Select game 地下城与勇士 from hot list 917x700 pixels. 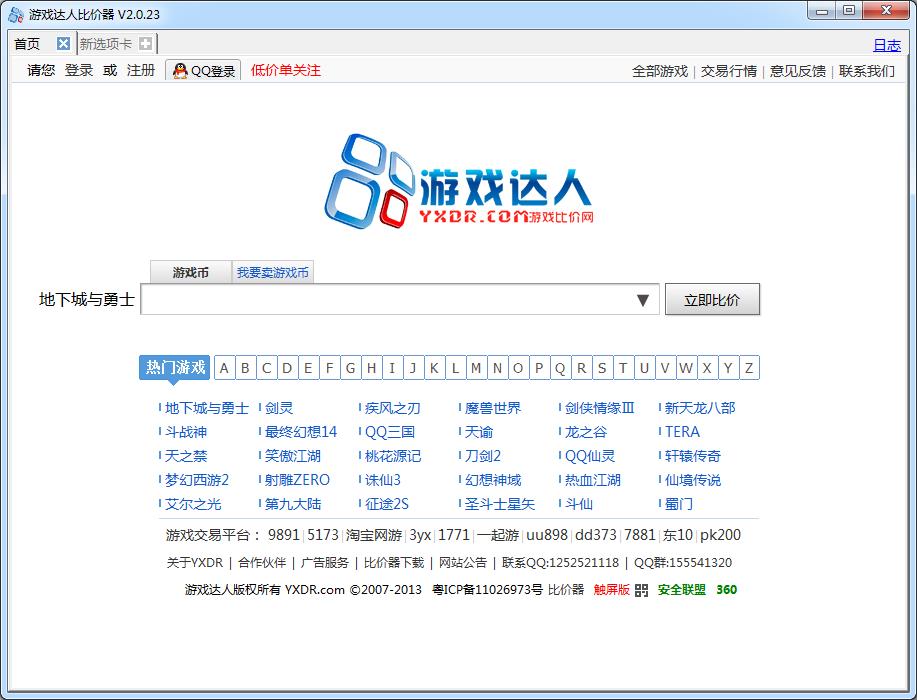click(207, 408)
